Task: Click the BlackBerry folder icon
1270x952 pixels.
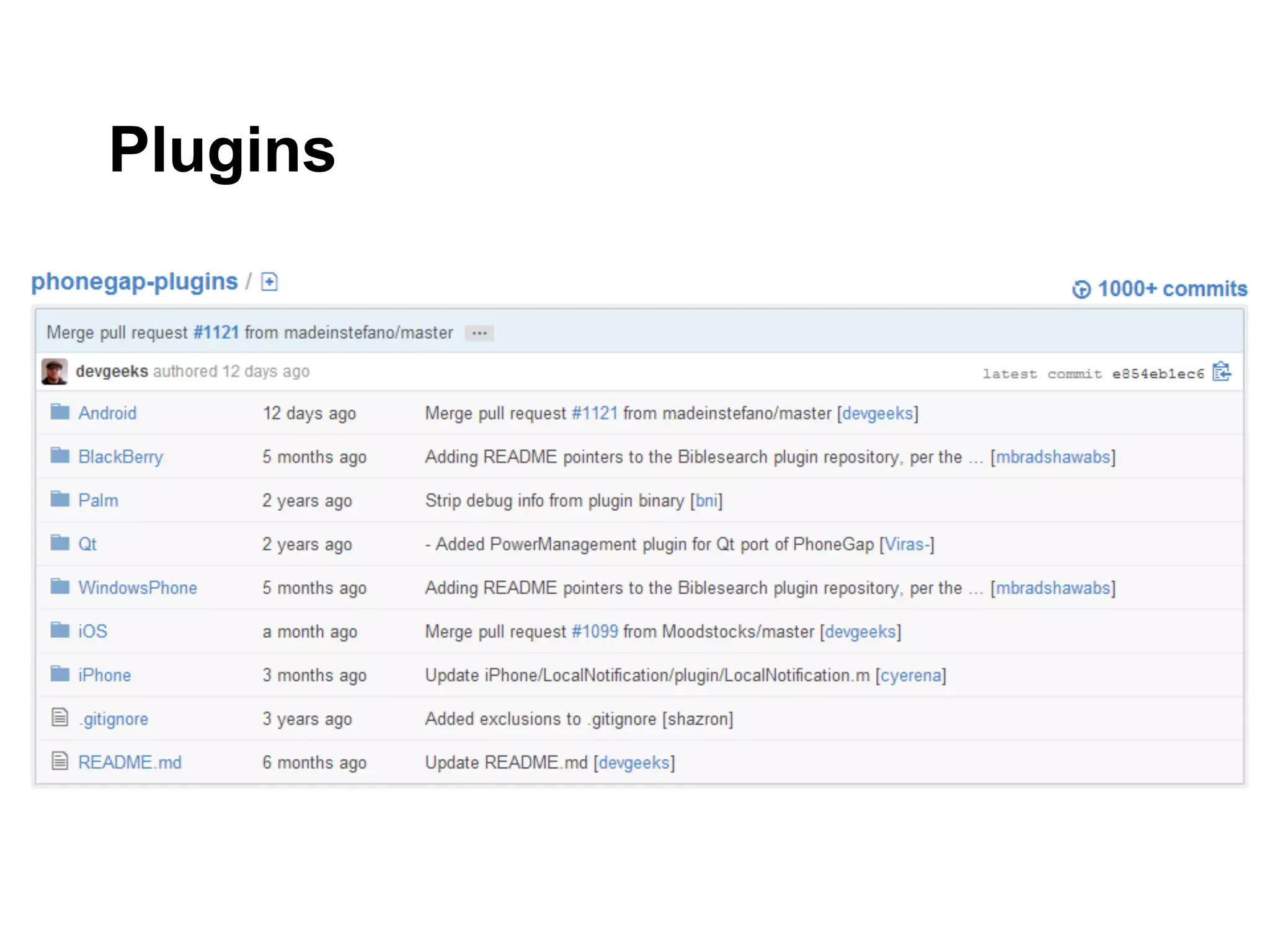Action: pos(60,456)
